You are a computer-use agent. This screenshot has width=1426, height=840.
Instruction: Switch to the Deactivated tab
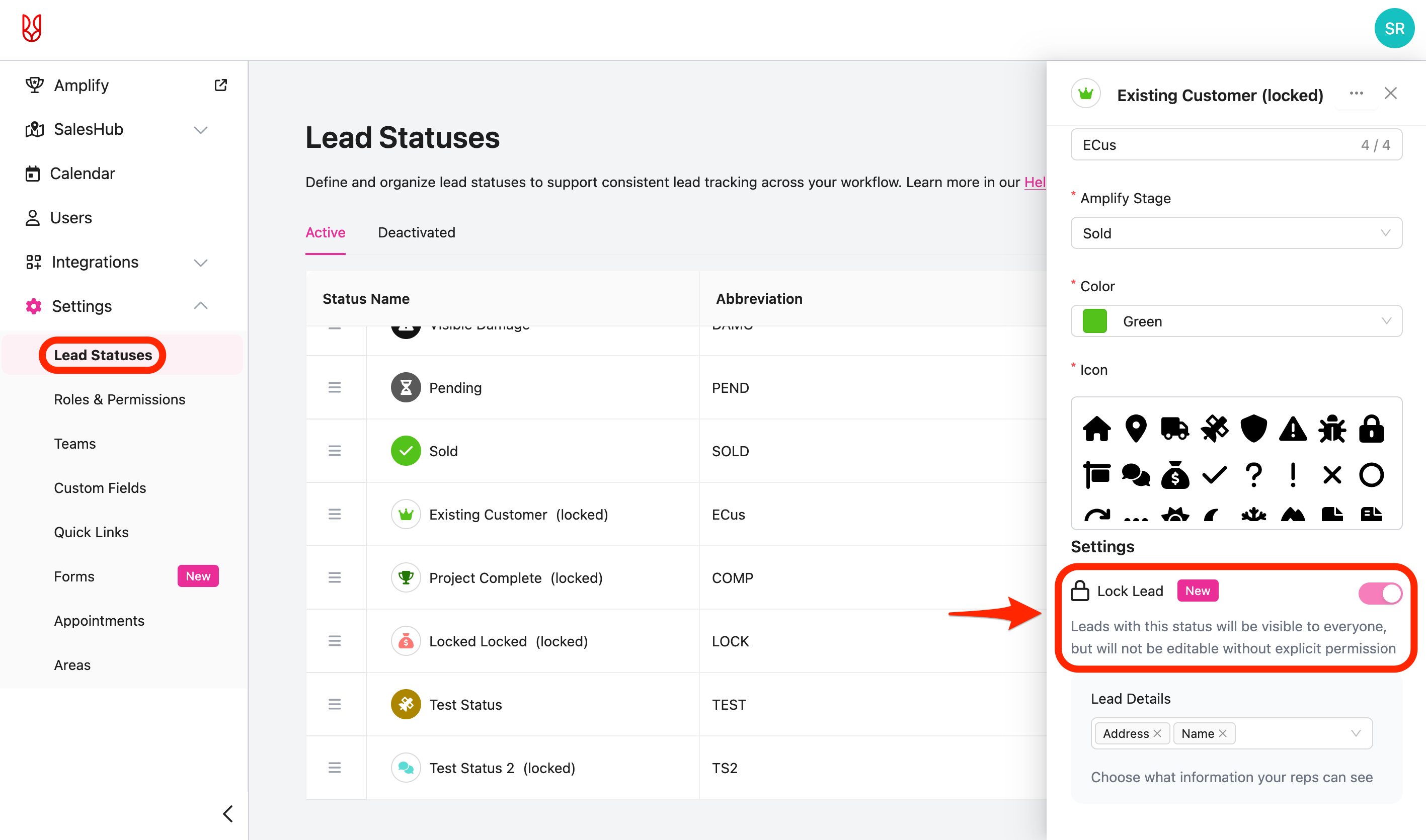pos(416,233)
